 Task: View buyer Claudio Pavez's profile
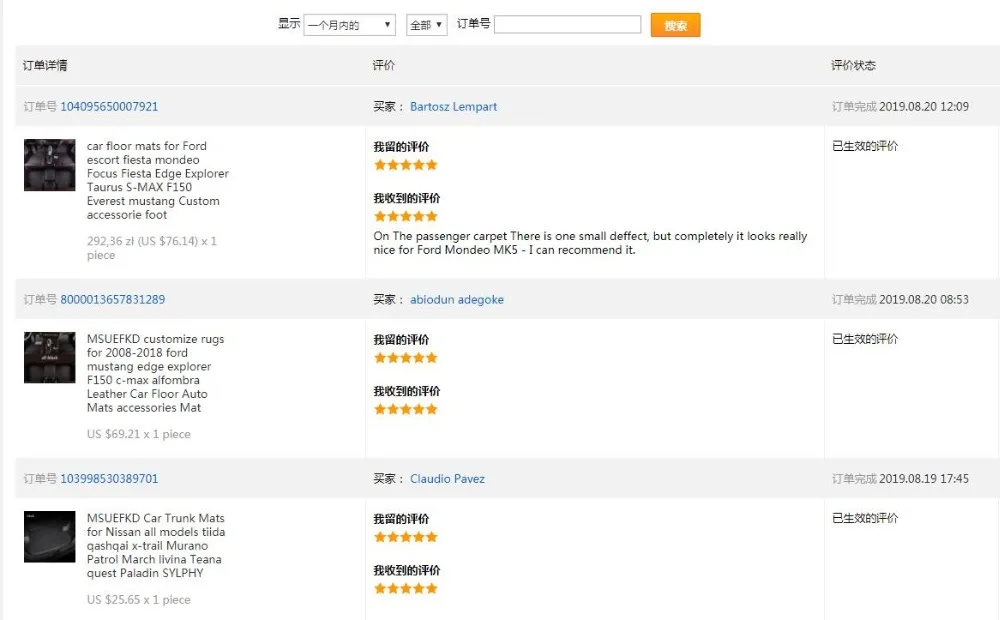tap(447, 479)
